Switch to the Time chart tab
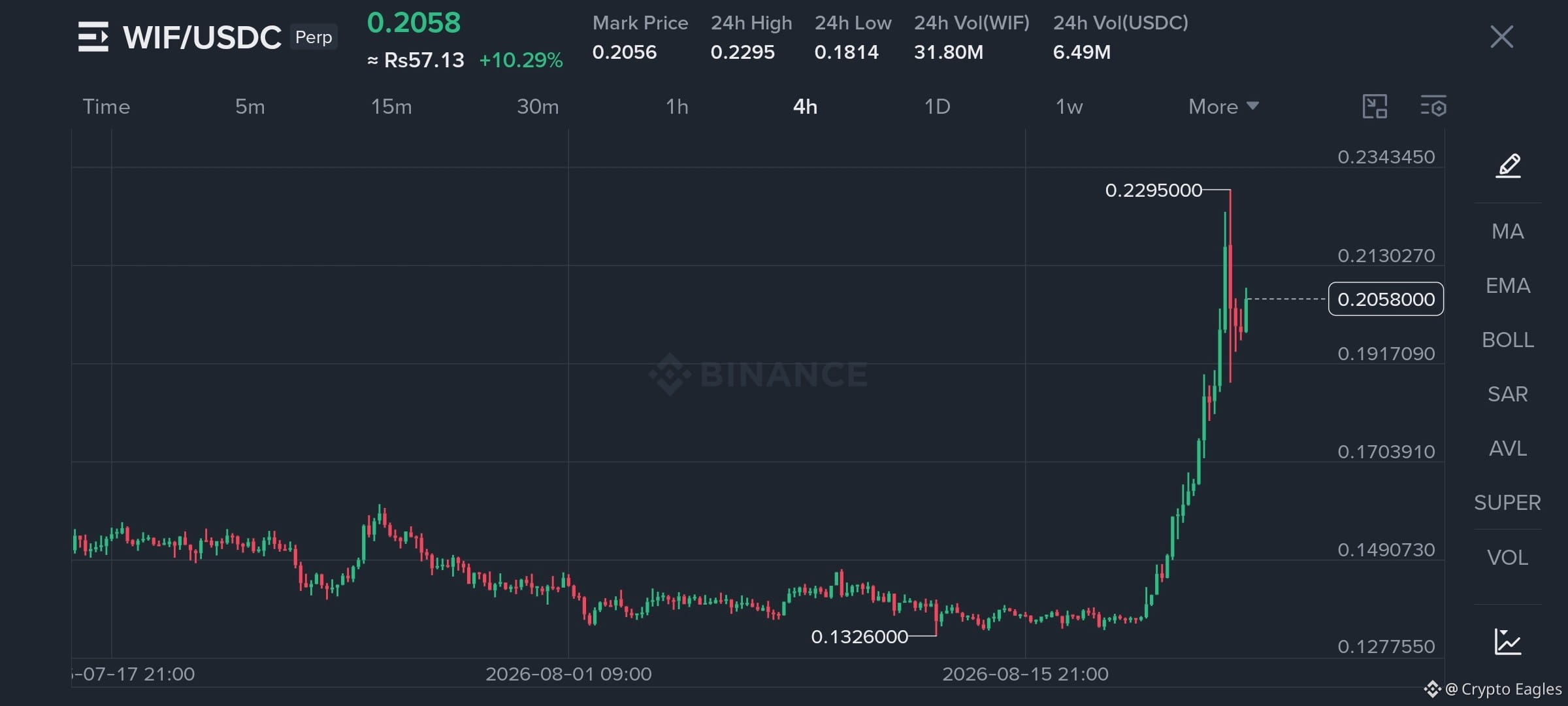Screen dimensions: 1568x706 pyautogui.click(x=106, y=107)
